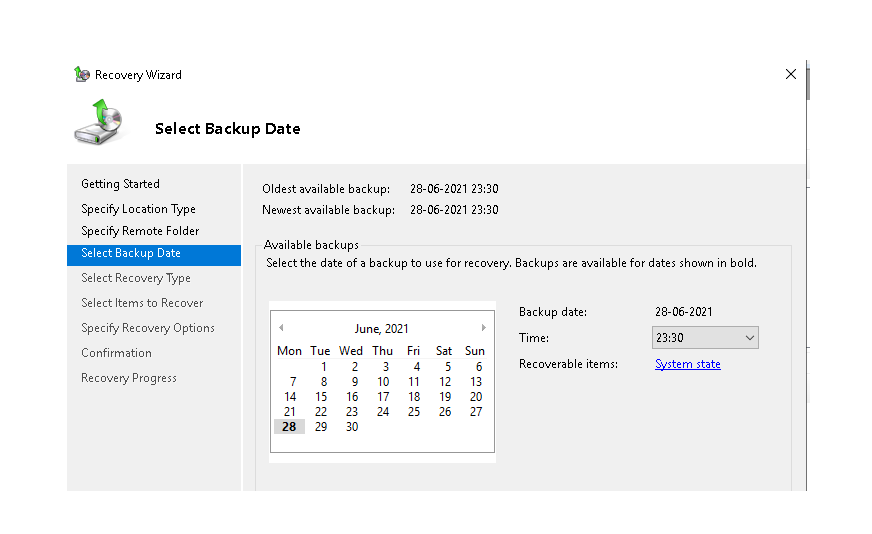
Task: Pick date 8 in calendar
Action: [324, 382]
